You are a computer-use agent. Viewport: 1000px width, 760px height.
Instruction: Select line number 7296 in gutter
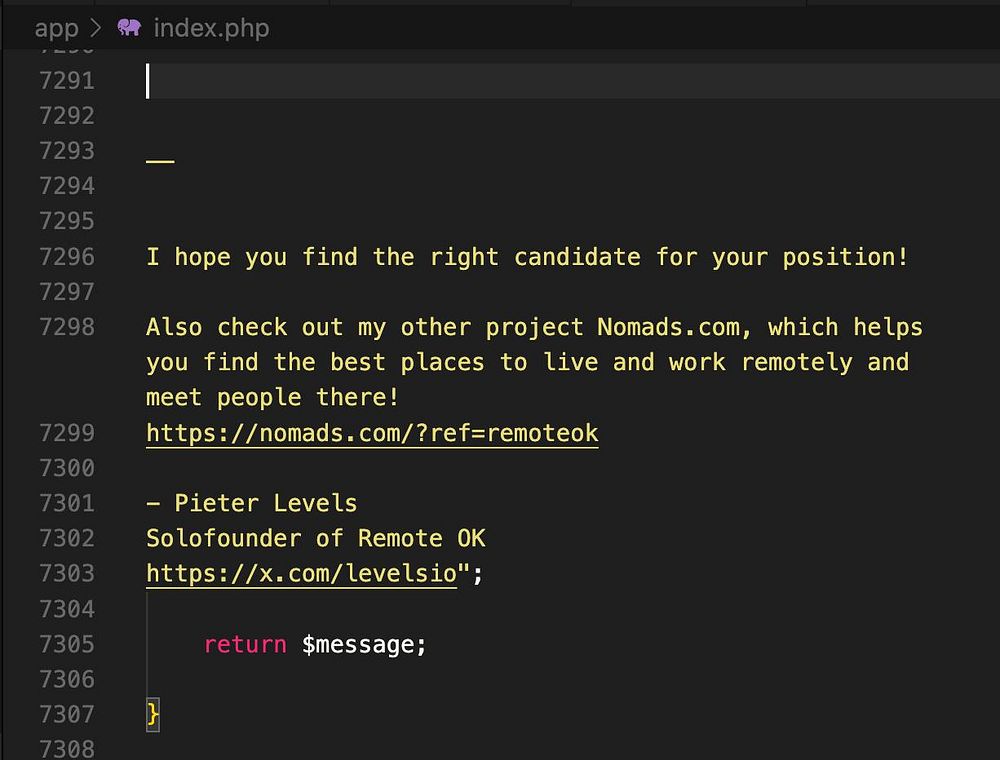pyautogui.click(x=67, y=256)
